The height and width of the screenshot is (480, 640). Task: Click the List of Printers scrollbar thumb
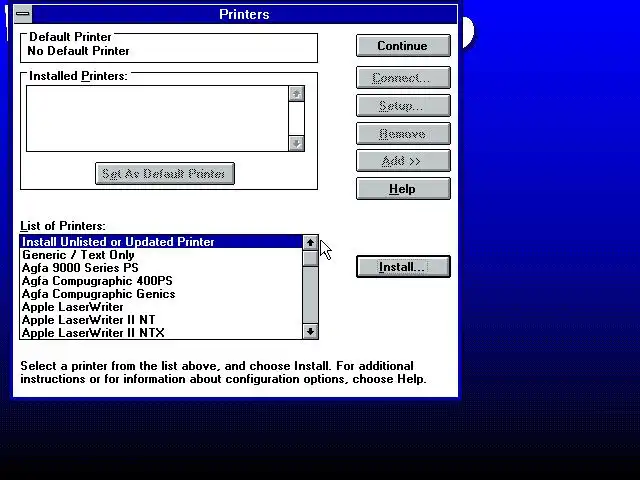tap(310, 258)
